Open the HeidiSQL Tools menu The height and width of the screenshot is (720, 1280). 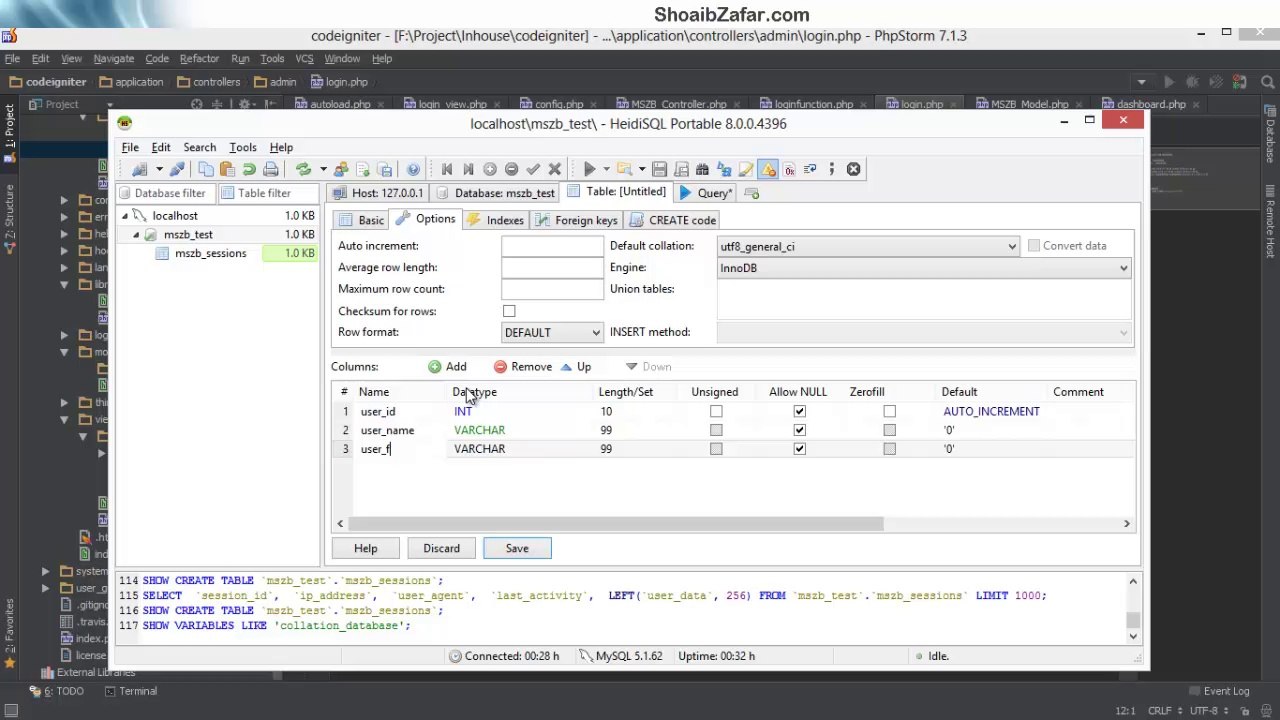243,147
